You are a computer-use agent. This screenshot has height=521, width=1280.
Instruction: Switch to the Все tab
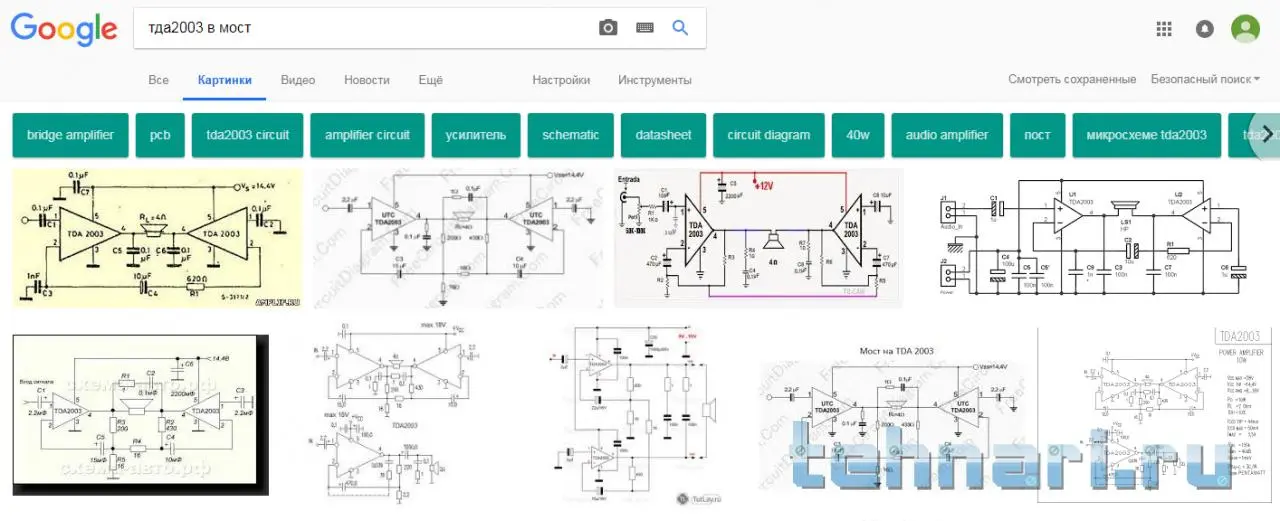pos(158,80)
